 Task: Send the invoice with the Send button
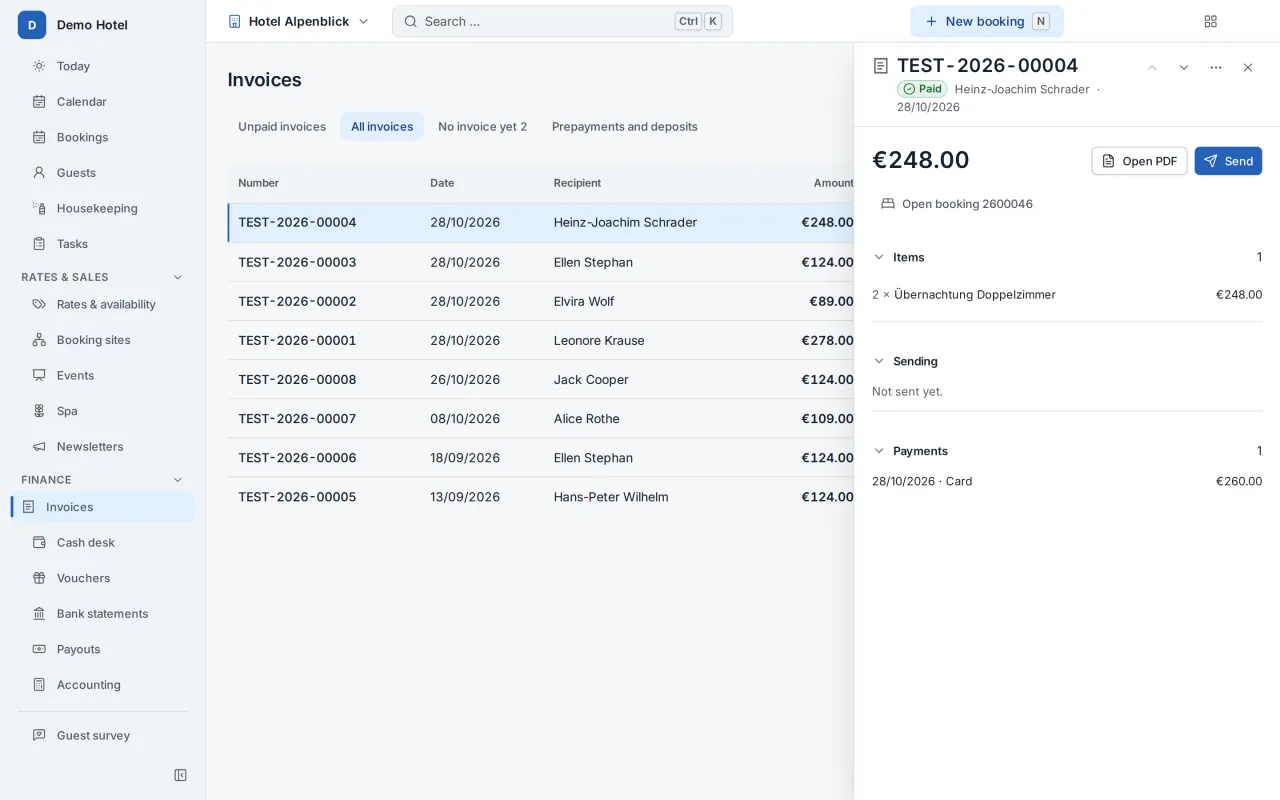pos(1228,161)
